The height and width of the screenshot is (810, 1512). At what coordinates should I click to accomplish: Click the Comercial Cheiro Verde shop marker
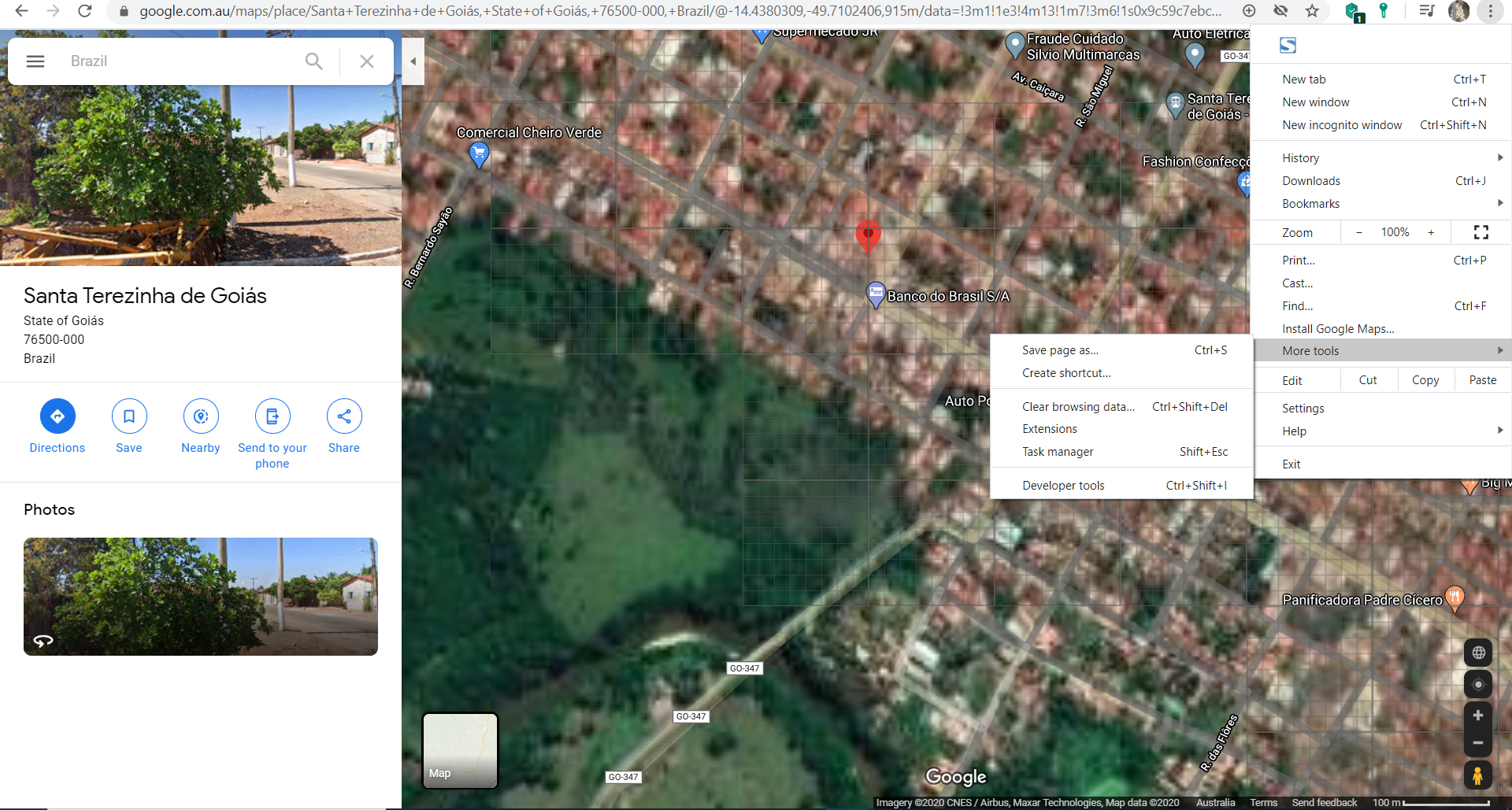(x=479, y=155)
